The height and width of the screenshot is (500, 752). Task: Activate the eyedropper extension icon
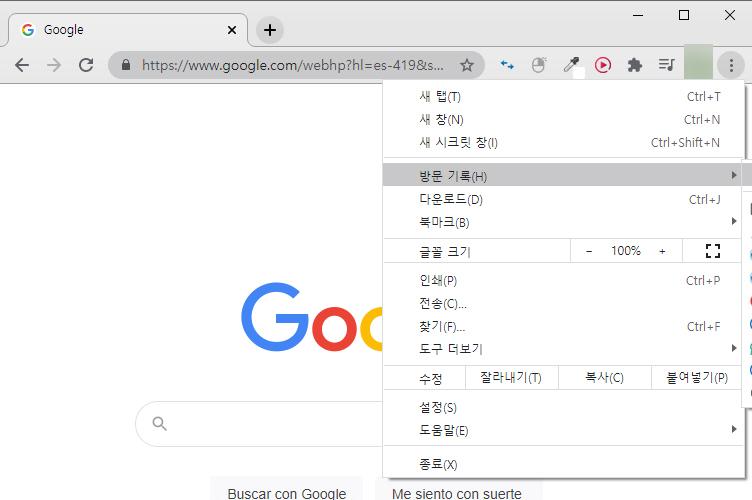571,65
